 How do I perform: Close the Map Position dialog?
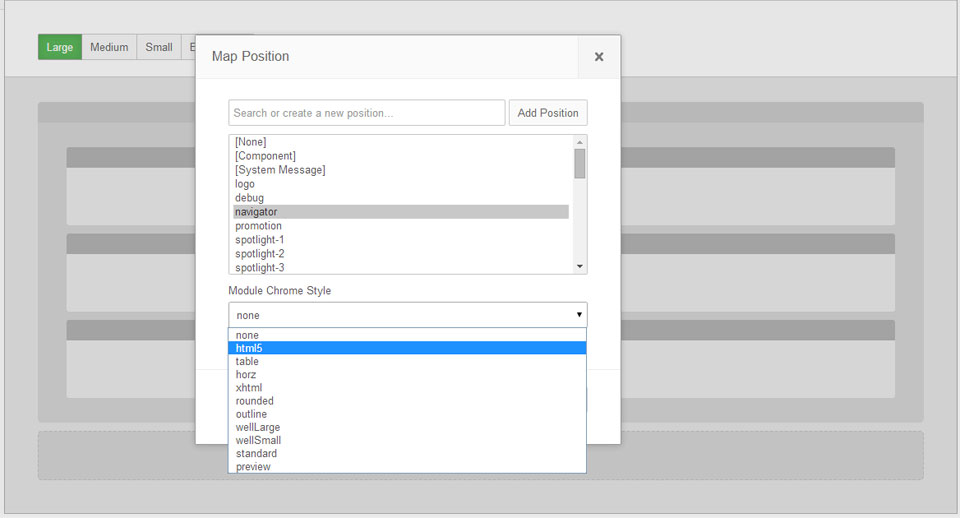click(599, 57)
